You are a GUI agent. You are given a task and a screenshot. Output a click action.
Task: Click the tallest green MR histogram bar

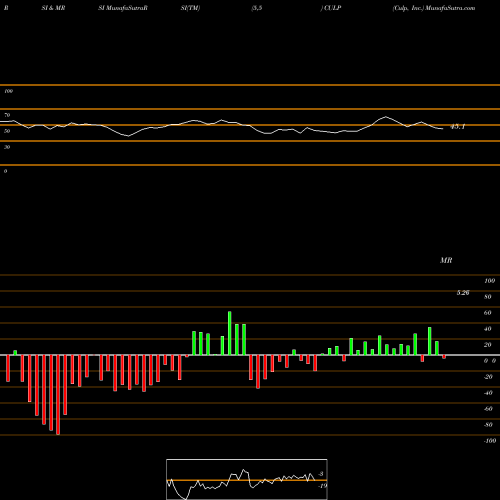coord(230,333)
